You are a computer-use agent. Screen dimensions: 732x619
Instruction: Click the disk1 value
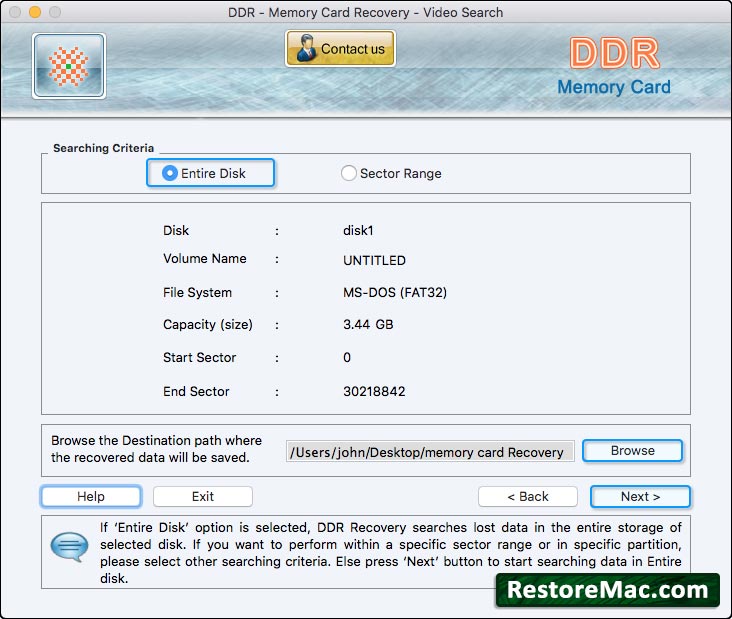tap(358, 231)
